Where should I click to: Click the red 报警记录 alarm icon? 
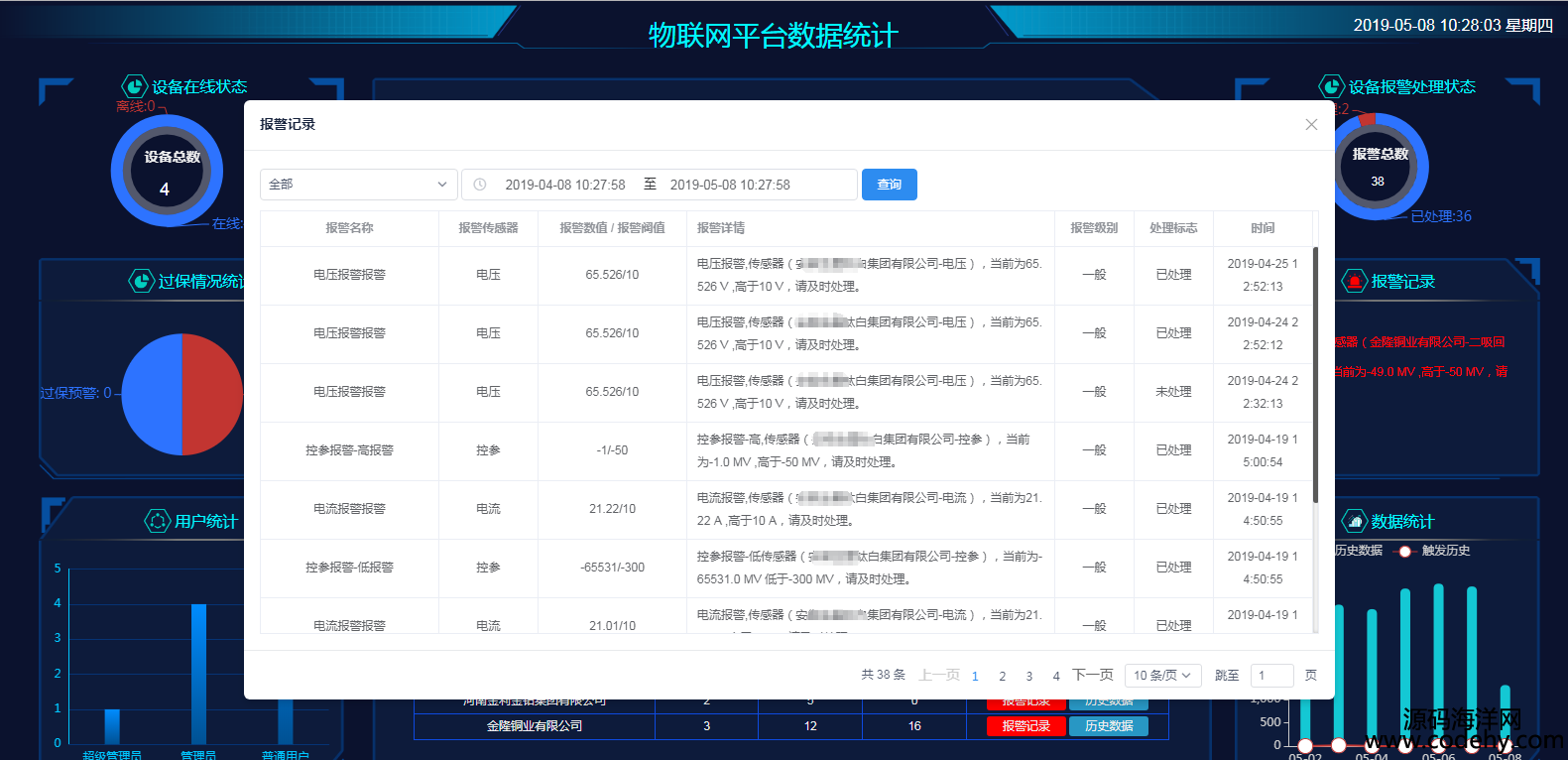1355,281
